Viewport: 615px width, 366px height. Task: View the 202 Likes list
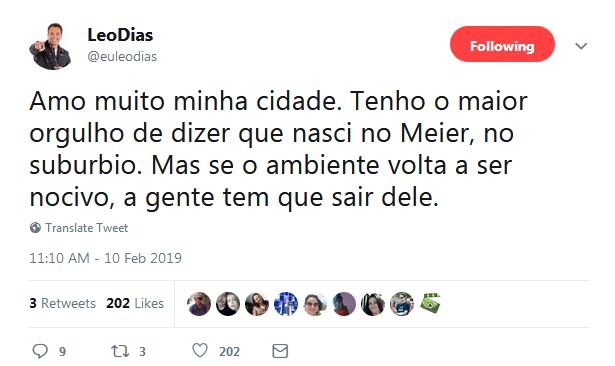point(135,303)
